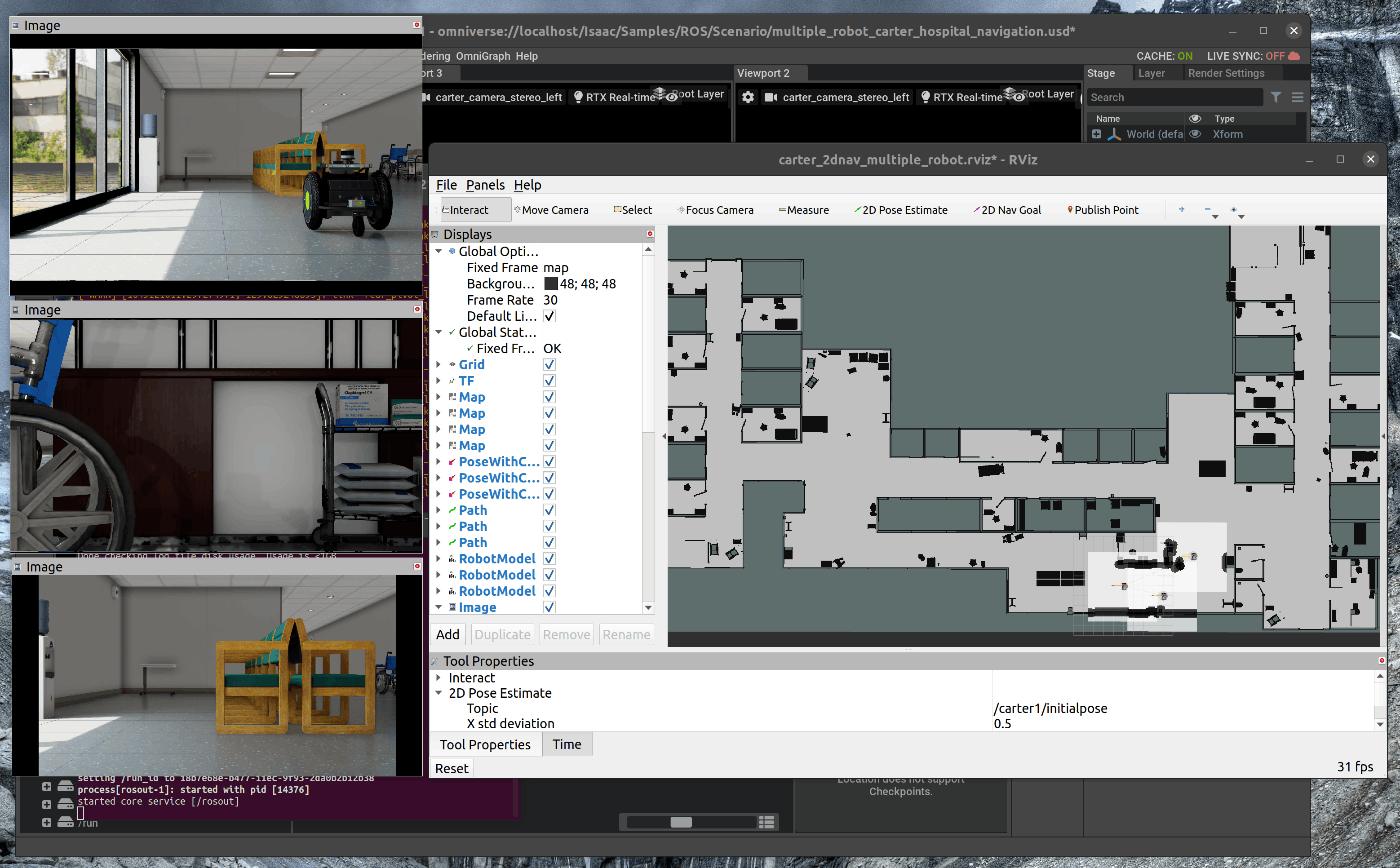Click Viewport 2 camera carter_camera_stereo_left
This screenshot has width=1400, height=868.
[x=837, y=97]
